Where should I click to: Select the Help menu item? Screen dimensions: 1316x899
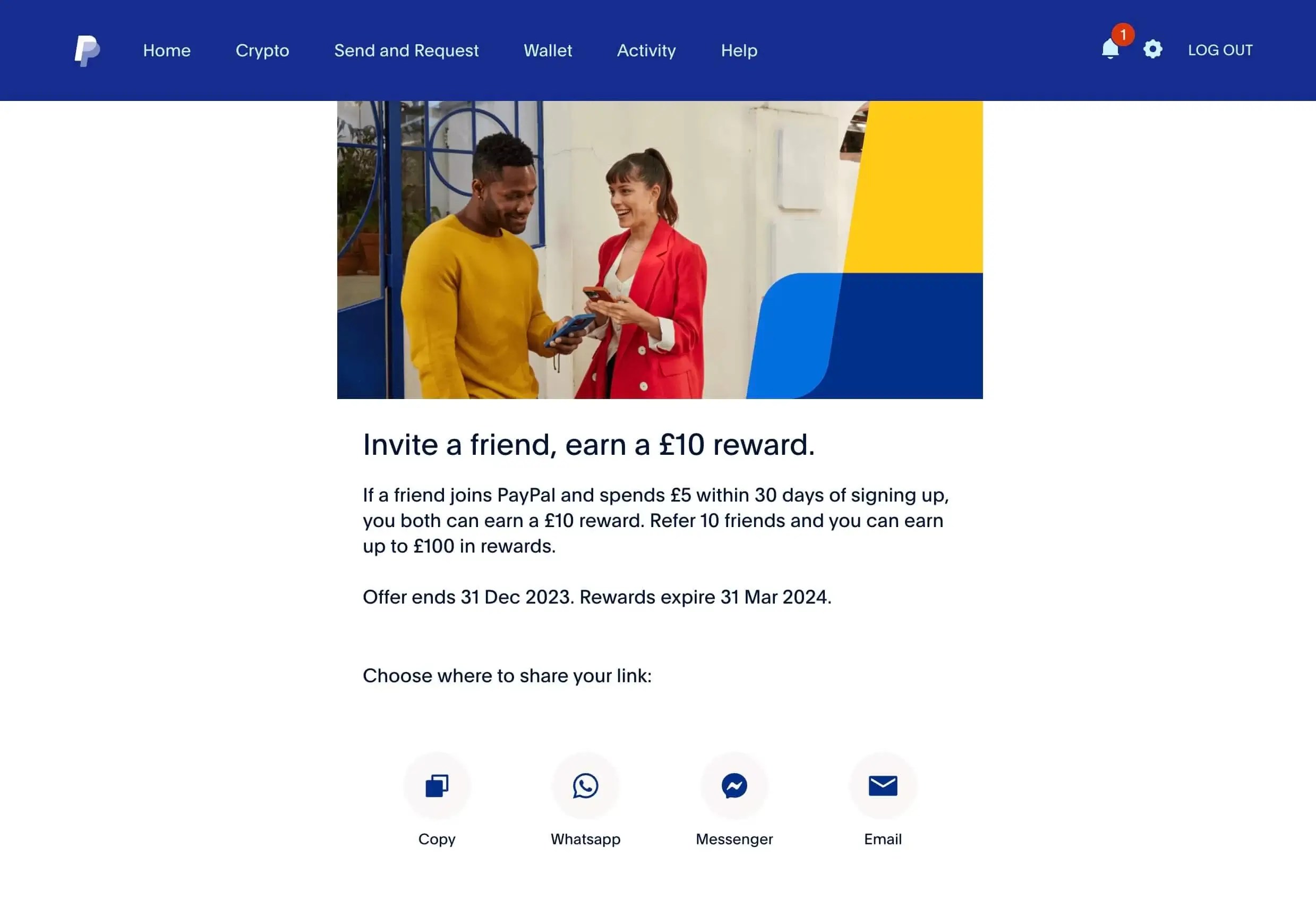739,50
